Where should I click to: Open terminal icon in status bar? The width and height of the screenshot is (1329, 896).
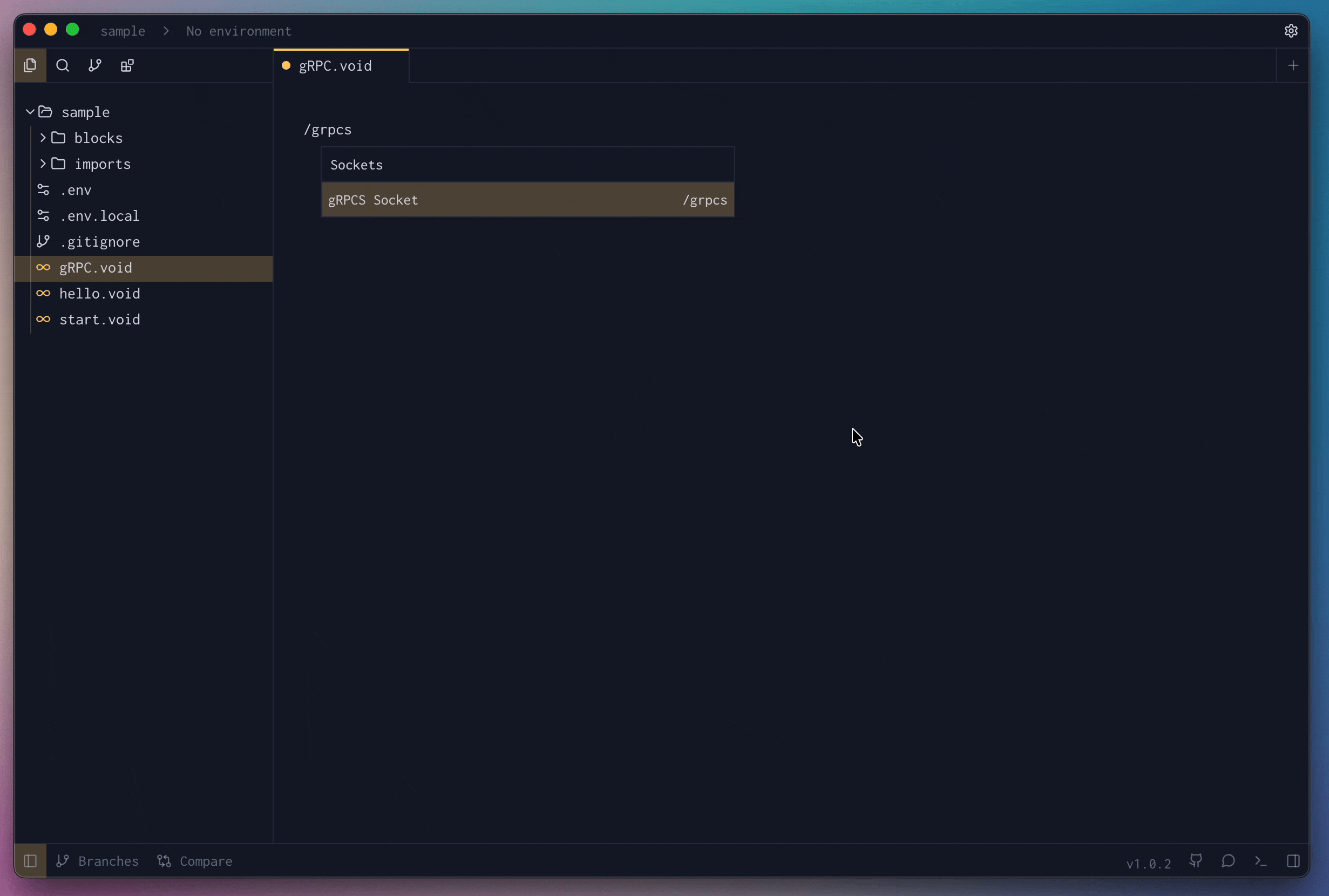click(x=1260, y=860)
